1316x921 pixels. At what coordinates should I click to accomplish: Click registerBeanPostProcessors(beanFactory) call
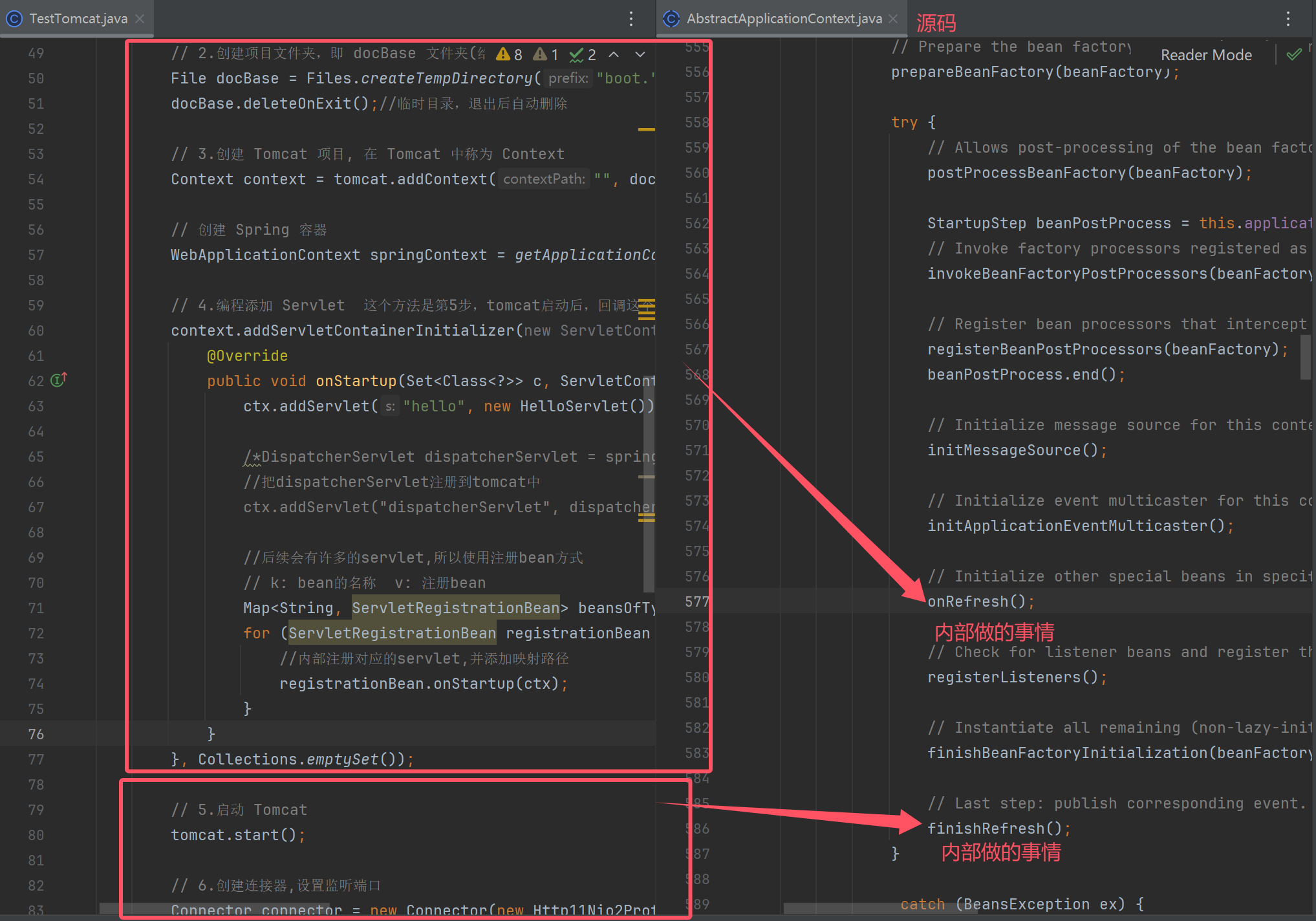click(x=1108, y=349)
